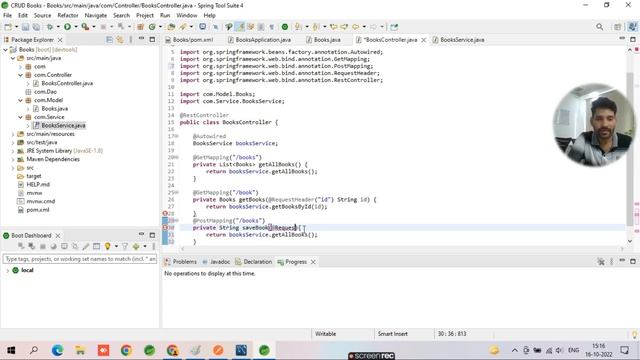Expand the Maven Dependencies node
Screen dimensions: 640x360
click(13, 159)
